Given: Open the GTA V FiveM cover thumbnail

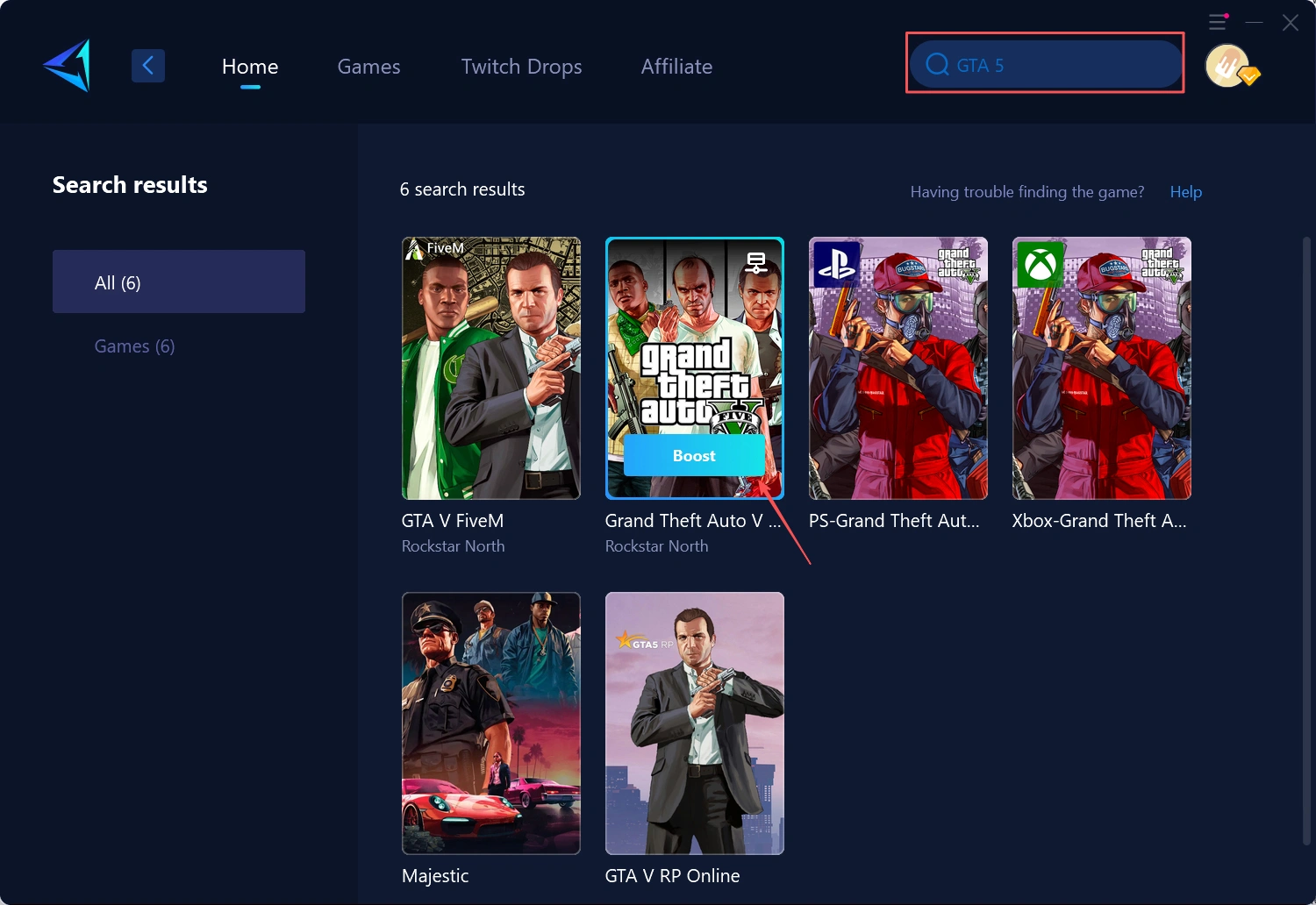Looking at the screenshot, I should (x=491, y=368).
